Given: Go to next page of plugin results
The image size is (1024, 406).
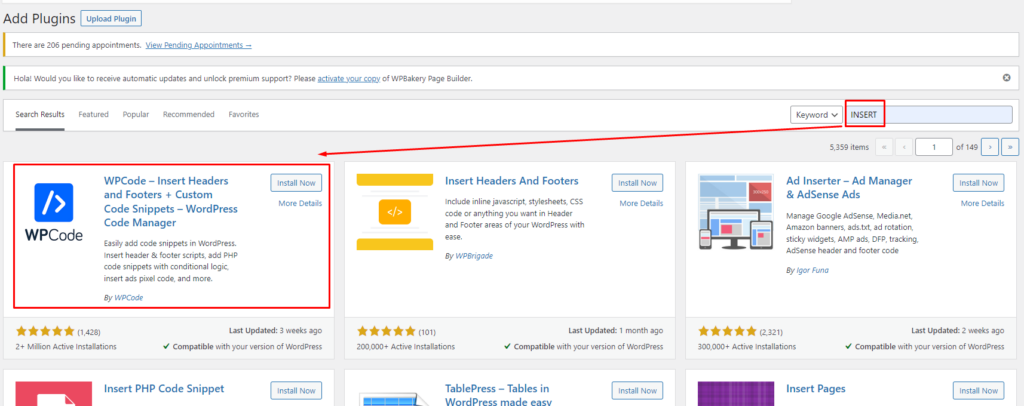Looking at the screenshot, I should point(990,146).
